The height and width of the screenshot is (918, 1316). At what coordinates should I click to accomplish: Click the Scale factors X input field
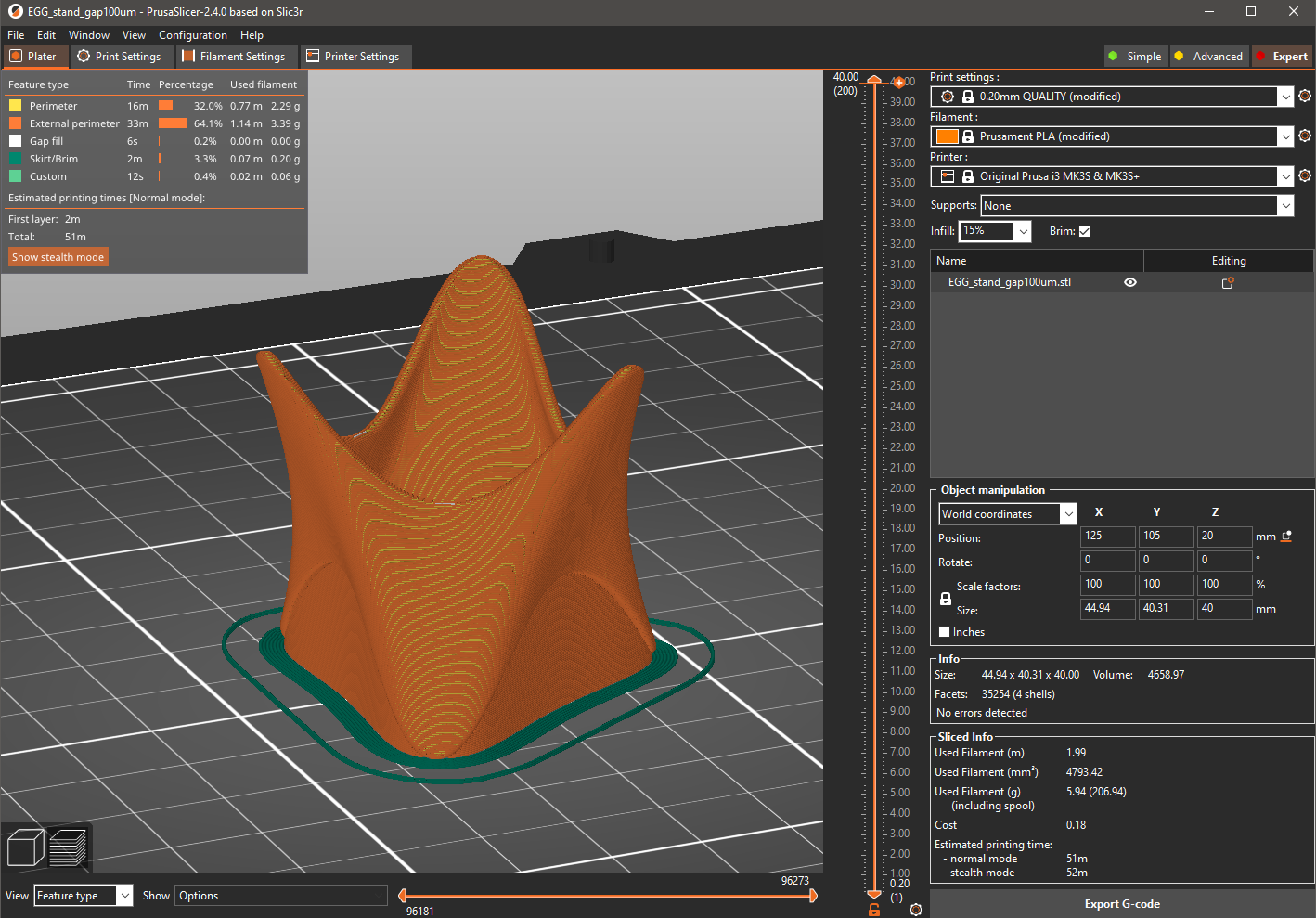point(1108,585)
